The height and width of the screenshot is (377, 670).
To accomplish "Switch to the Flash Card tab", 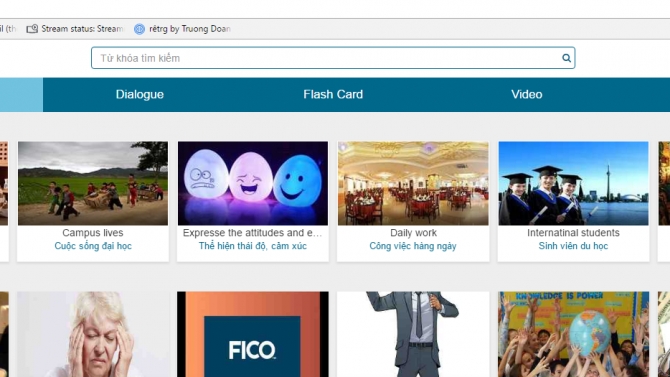I will [333, 94].
